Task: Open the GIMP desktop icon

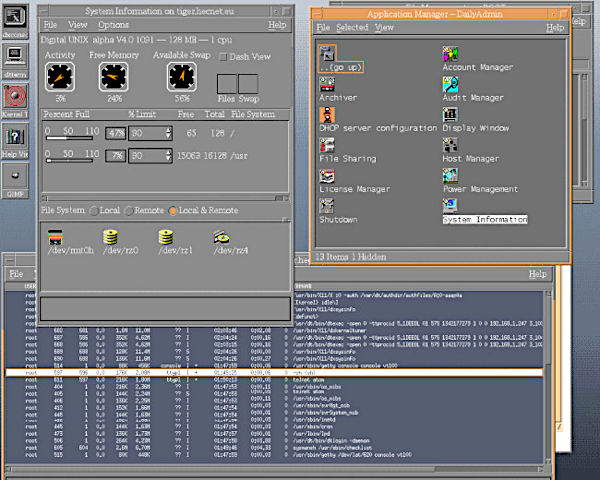Action: [15, 176]
